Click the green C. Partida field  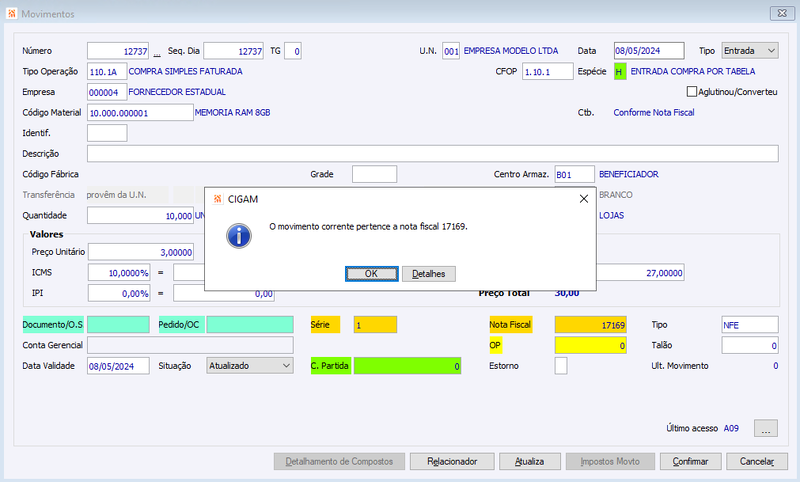pyautogui.click(x=407, y=366)
